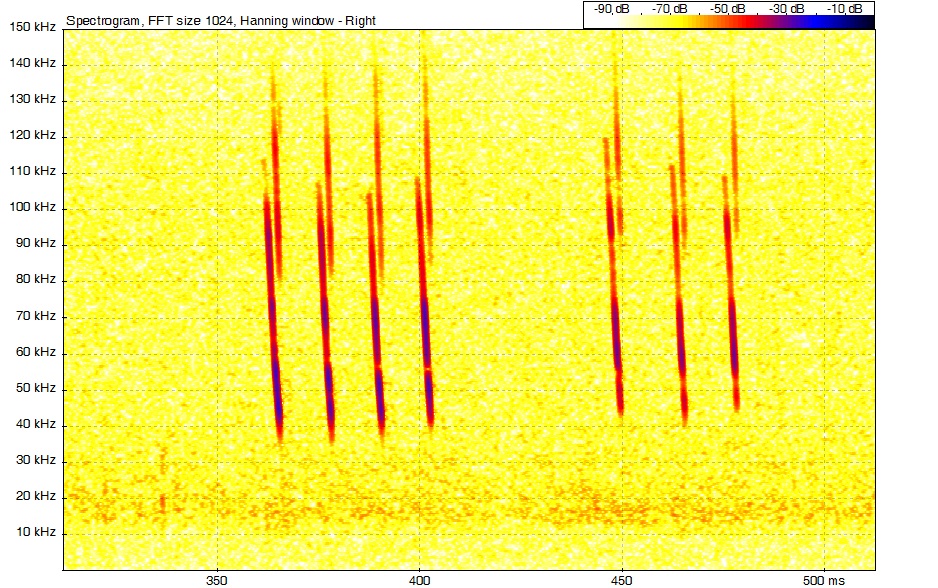Screen dimensions: 938x588
Task: Click the -30 dB legend label
Action: coord(786,9)
